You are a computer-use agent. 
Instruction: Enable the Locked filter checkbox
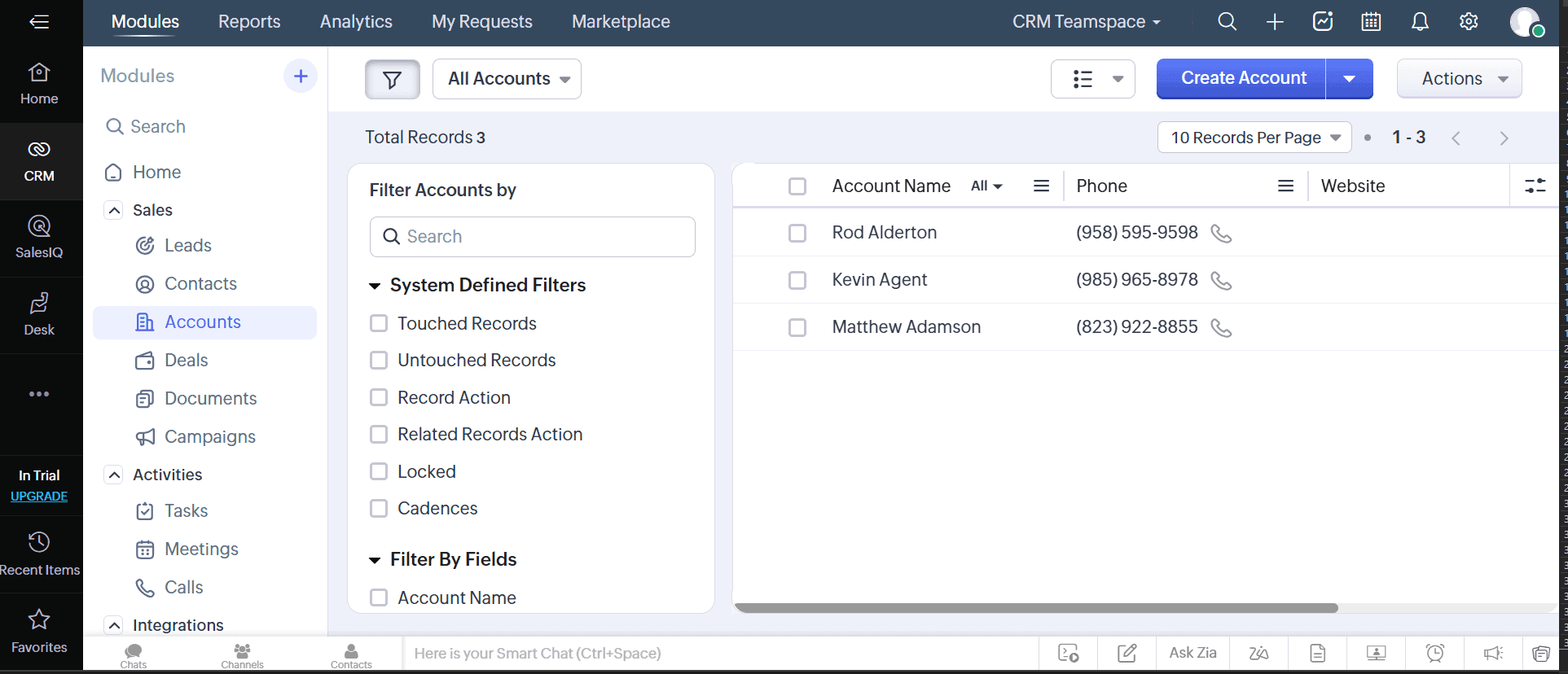[x=379, y=472]
